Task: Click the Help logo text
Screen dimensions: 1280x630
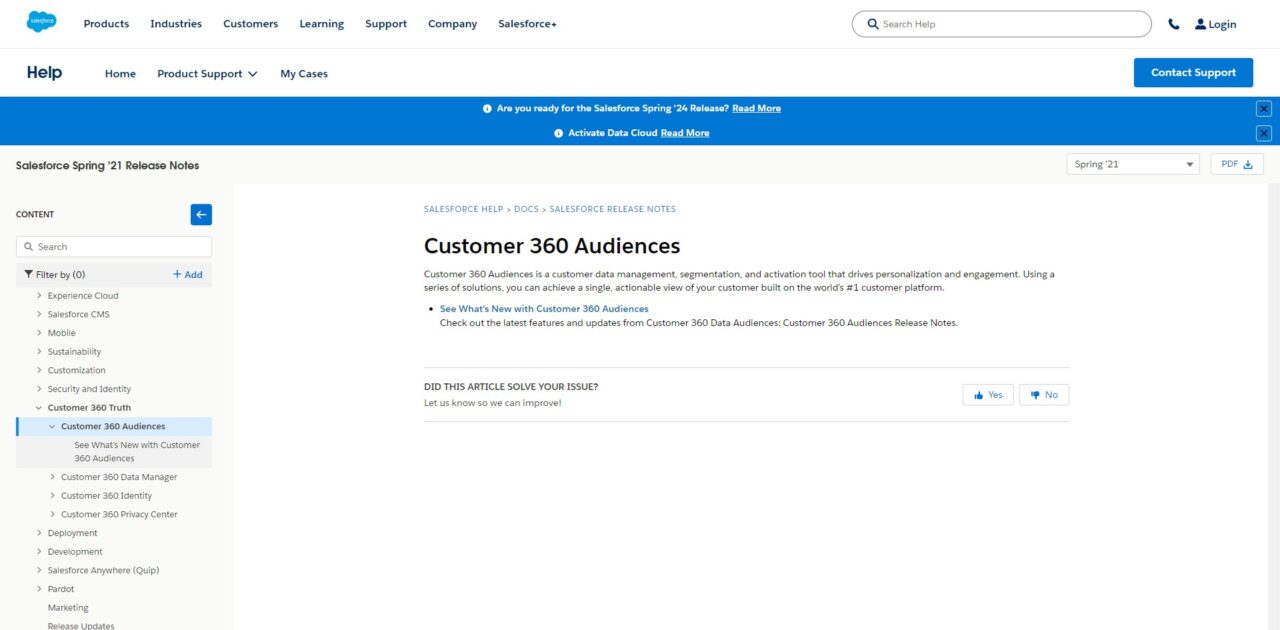Action: tap(44, 73)
